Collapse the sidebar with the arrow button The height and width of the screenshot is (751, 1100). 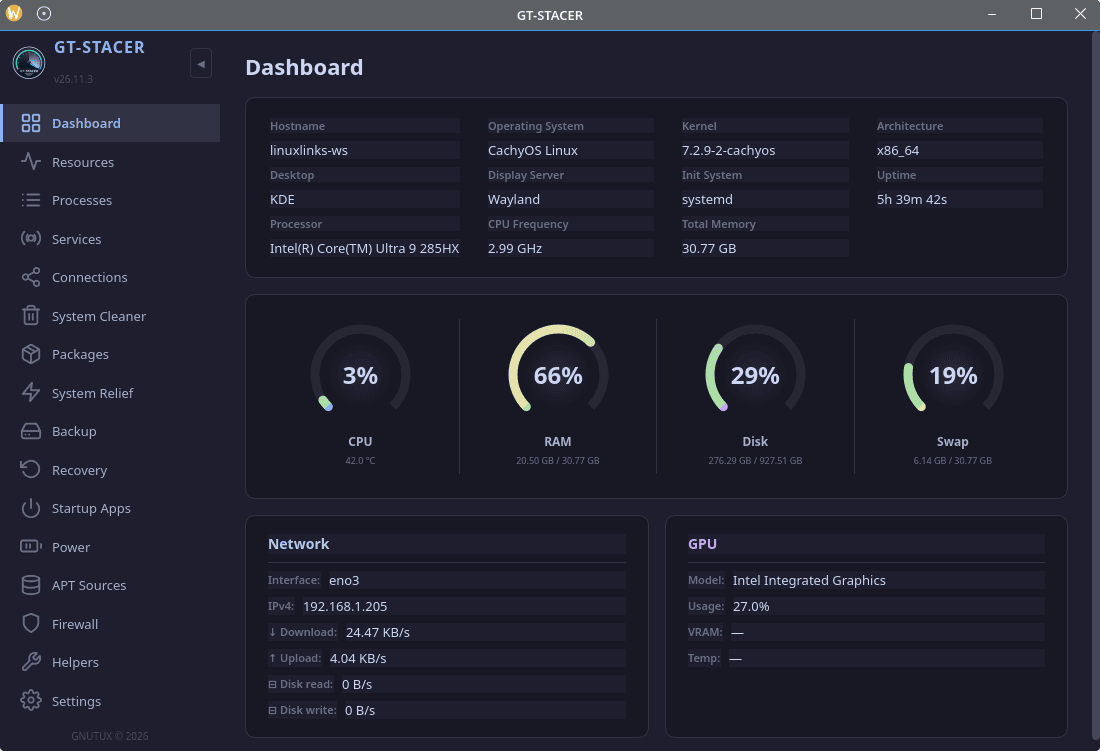point(201,64)
